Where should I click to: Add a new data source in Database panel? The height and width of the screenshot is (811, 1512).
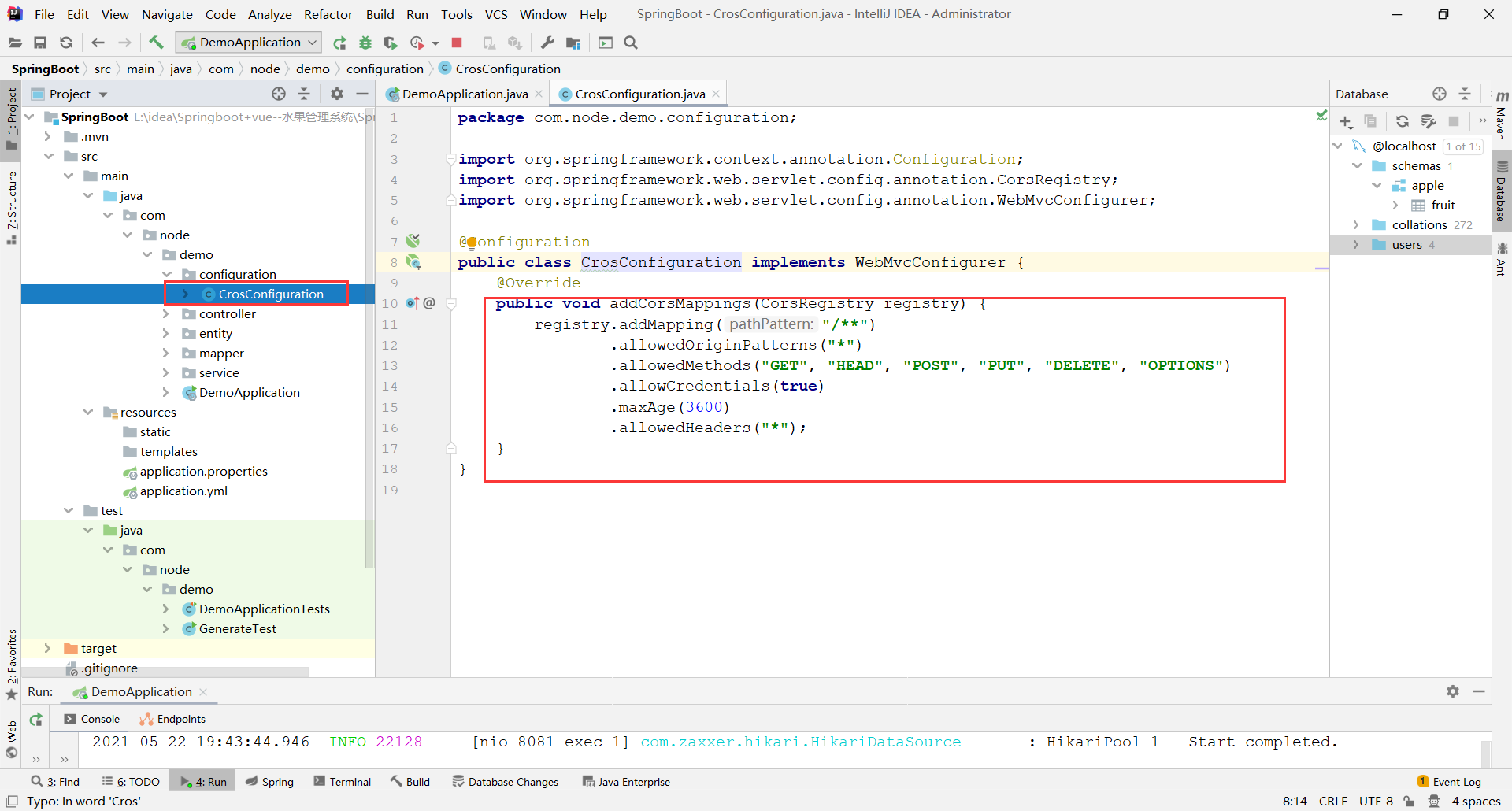tap(1346, 121)
